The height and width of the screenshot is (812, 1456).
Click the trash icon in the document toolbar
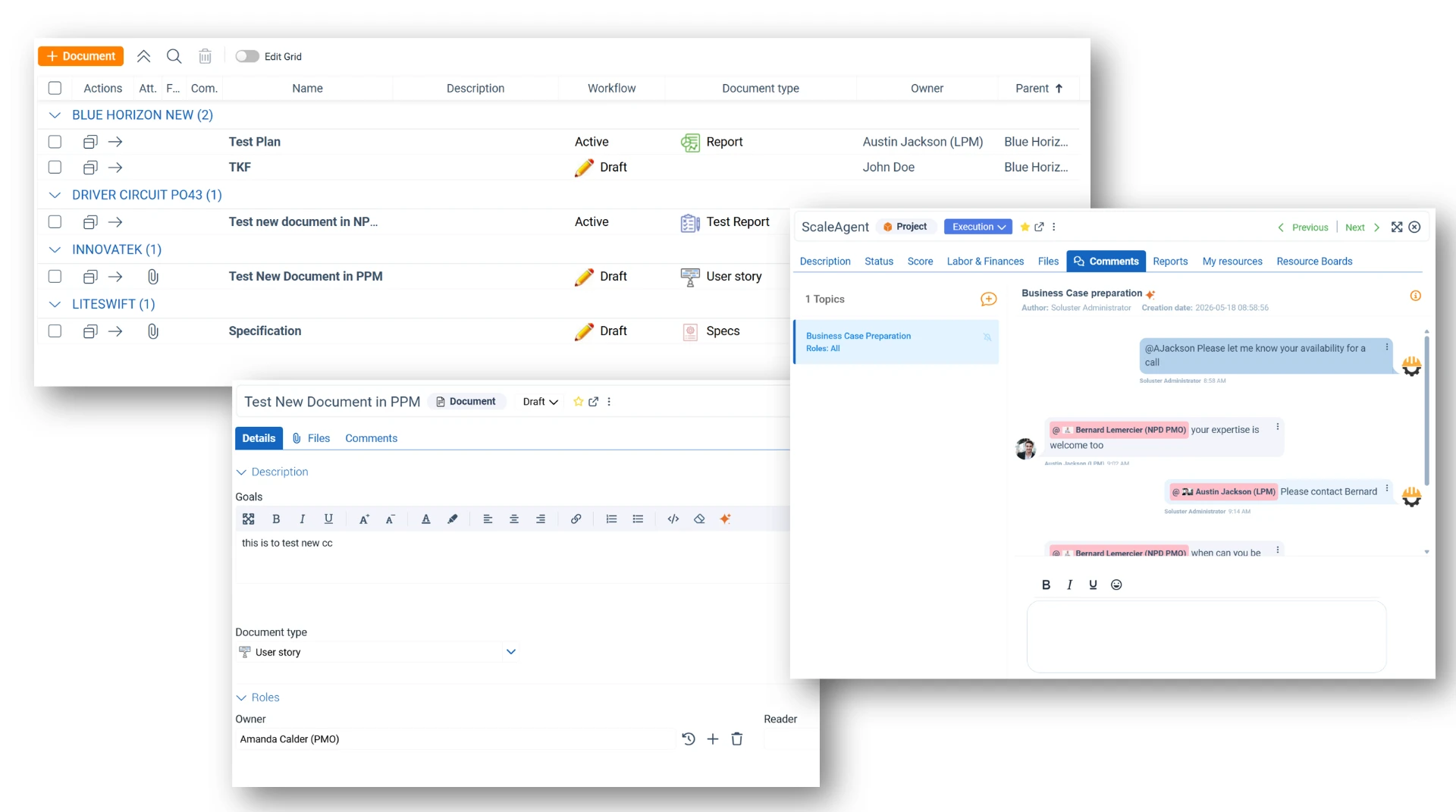click(x=205, y=56)
